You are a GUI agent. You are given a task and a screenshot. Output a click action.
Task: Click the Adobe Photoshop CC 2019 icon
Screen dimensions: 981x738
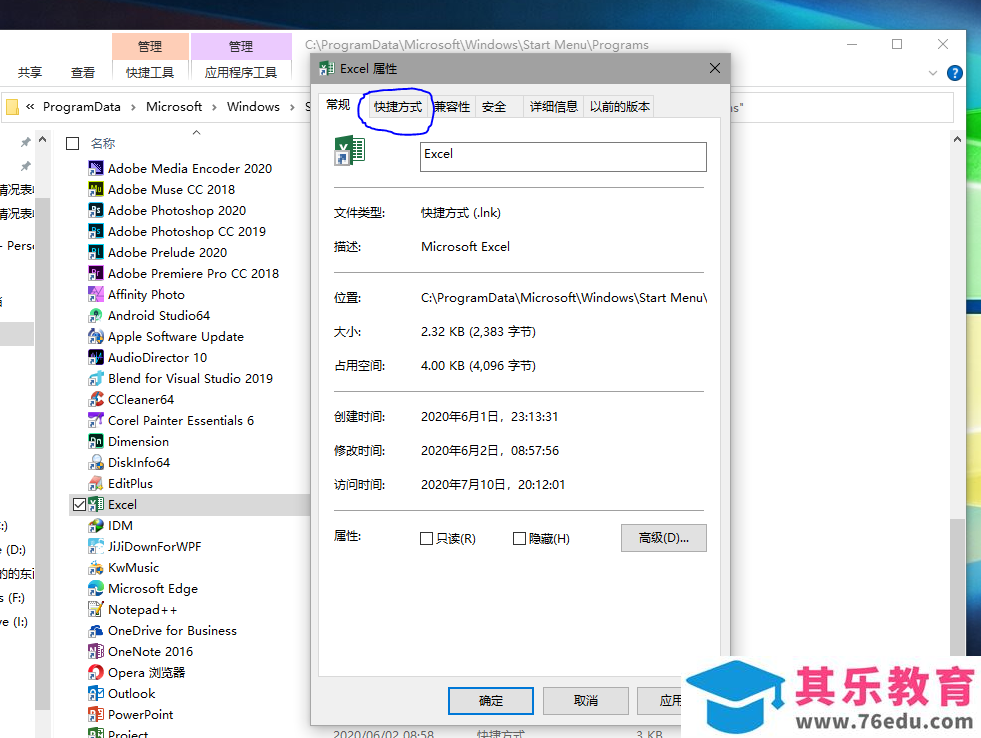(96, 231)
